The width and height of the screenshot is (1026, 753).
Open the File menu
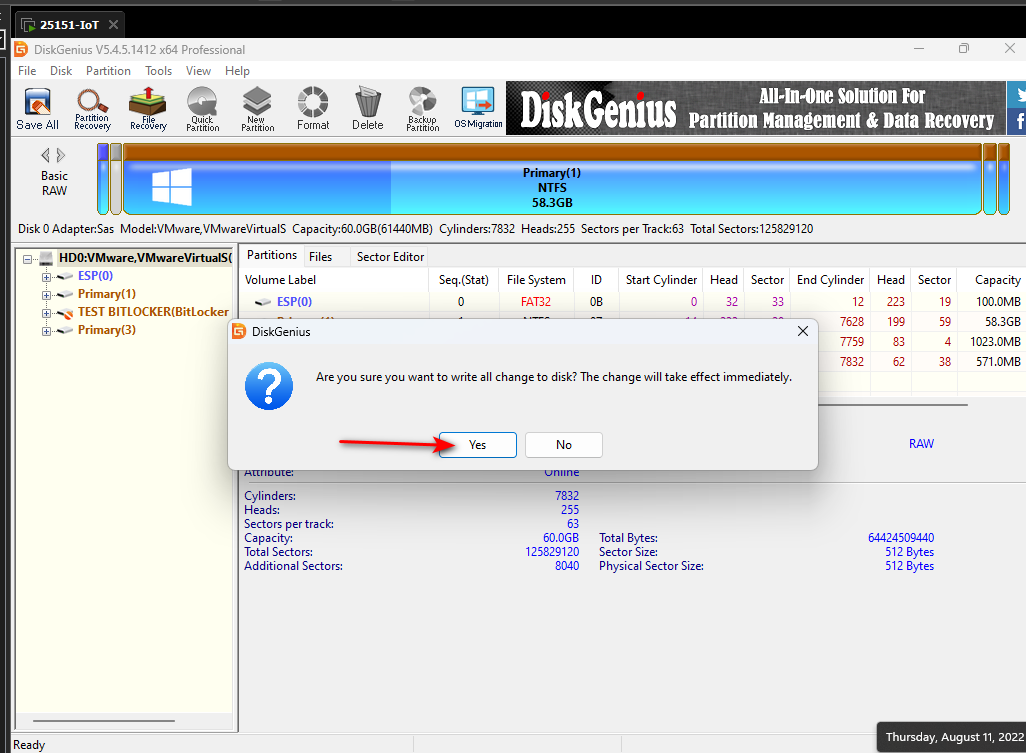click(27, 71)
